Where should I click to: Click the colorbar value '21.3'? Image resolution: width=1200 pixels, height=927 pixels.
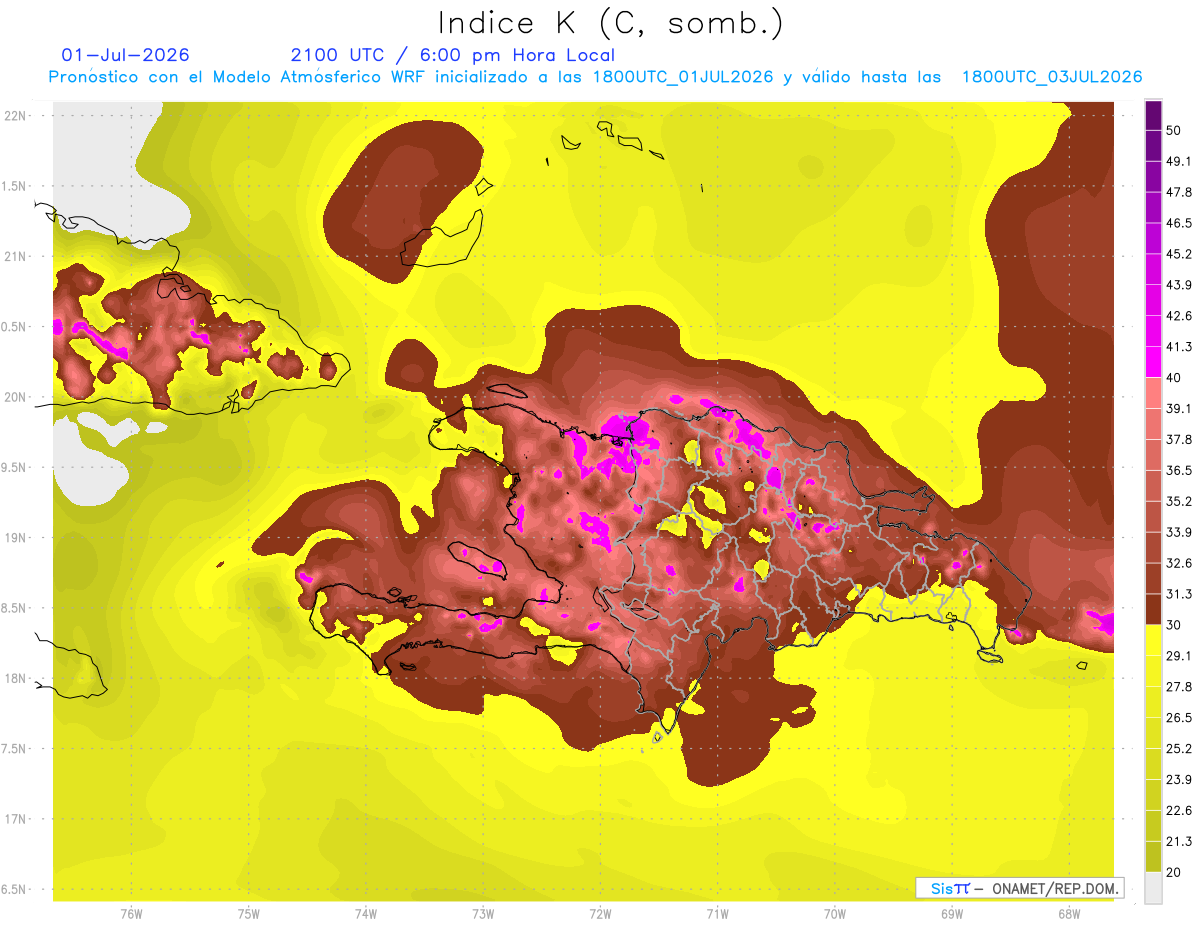point(1179,841)
